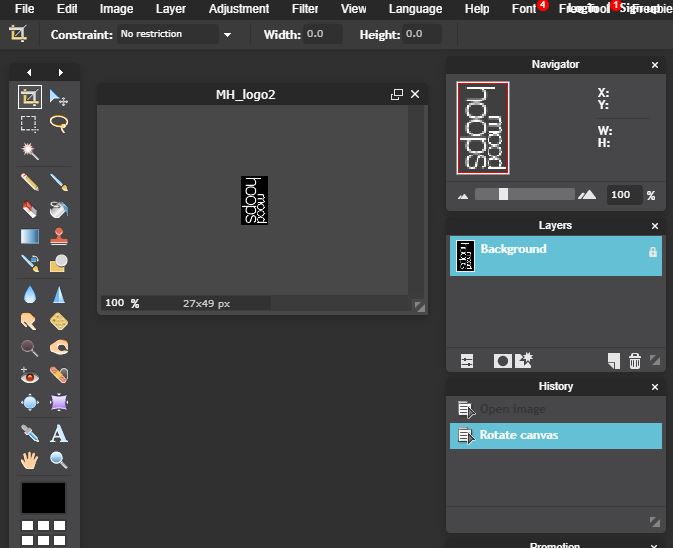Open the Adjustment menu
Viewport: 673px width, 548px height.
pos(239,9)
